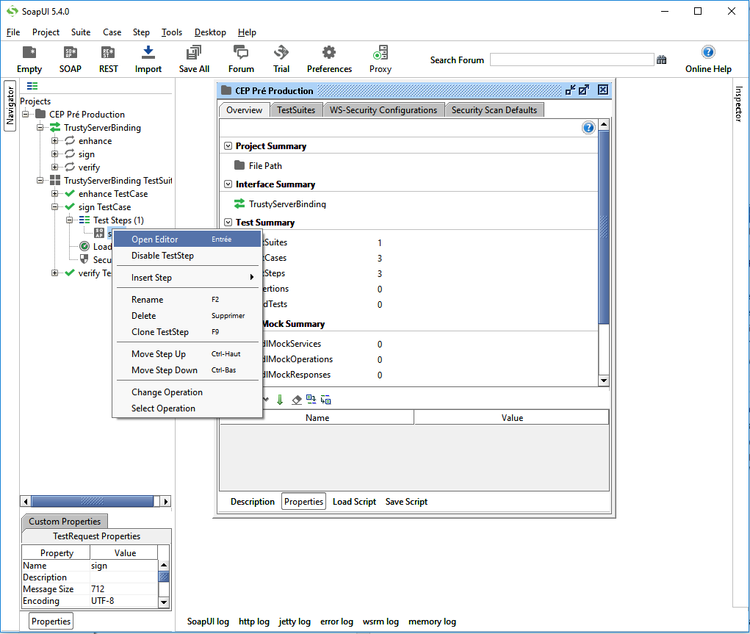This screenshot has height=634, width=750.
Task: Click the maximize-frame icon of CEP Pré Production window
Action: (584, 90)
